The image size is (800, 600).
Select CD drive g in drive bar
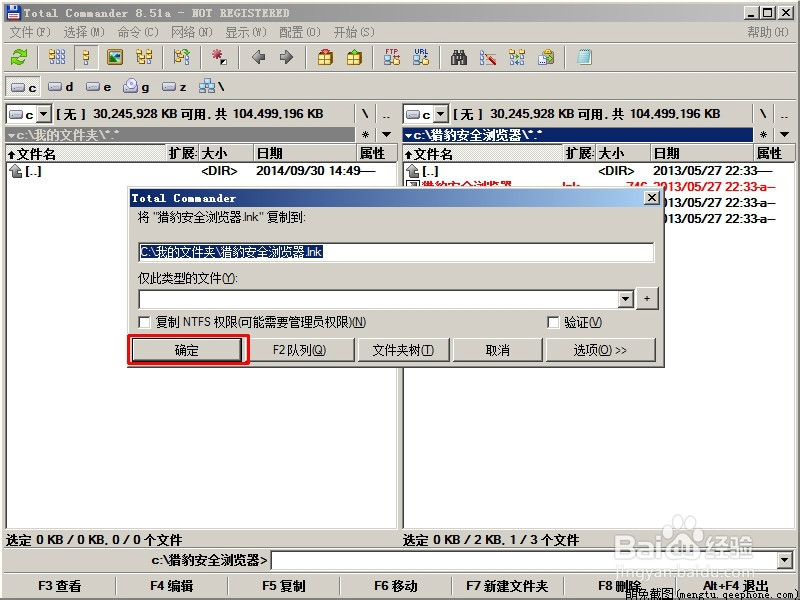(x=136, y=87)
